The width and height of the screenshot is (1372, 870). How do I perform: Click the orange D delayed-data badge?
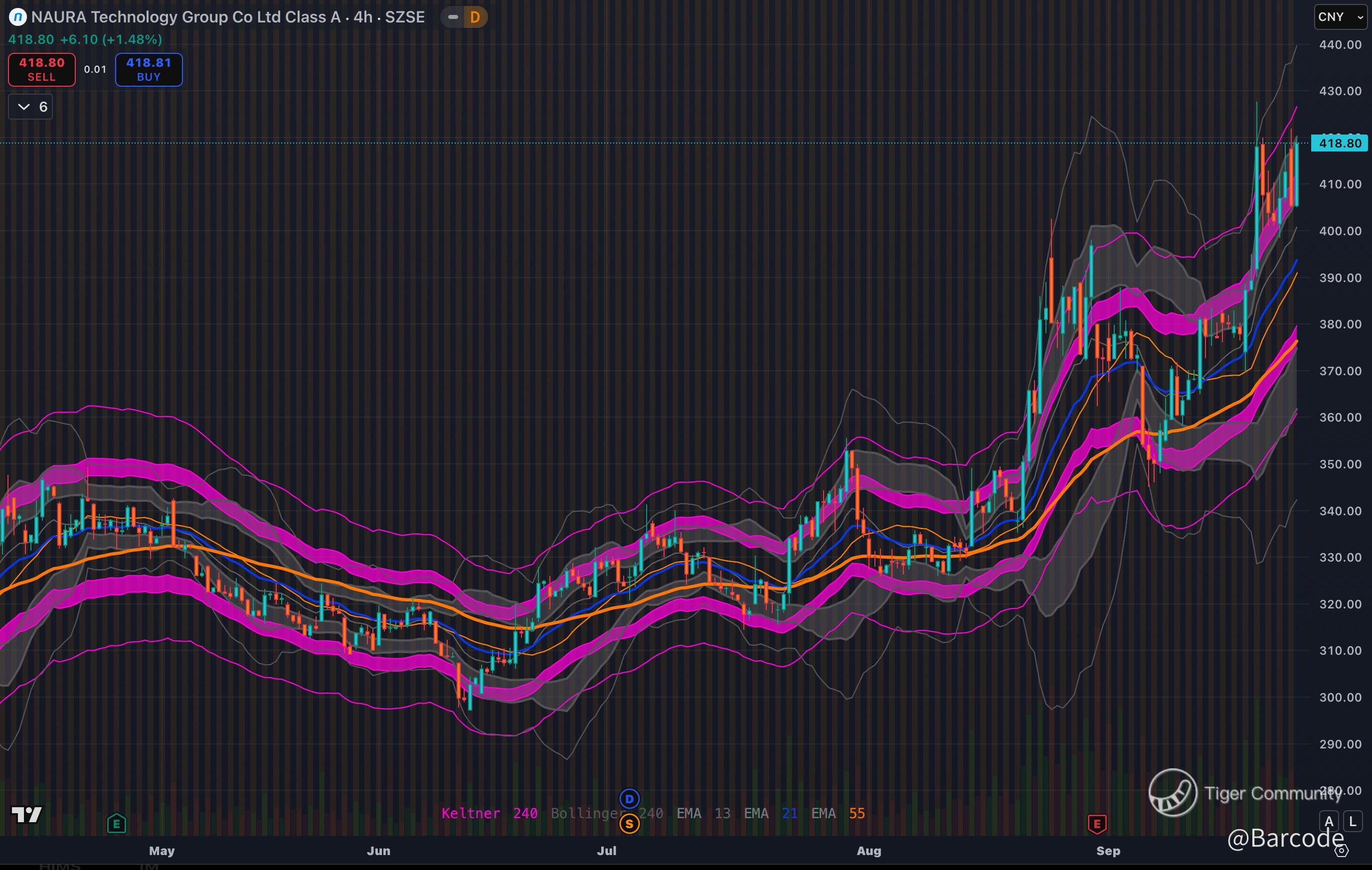[x=475, y=17]
